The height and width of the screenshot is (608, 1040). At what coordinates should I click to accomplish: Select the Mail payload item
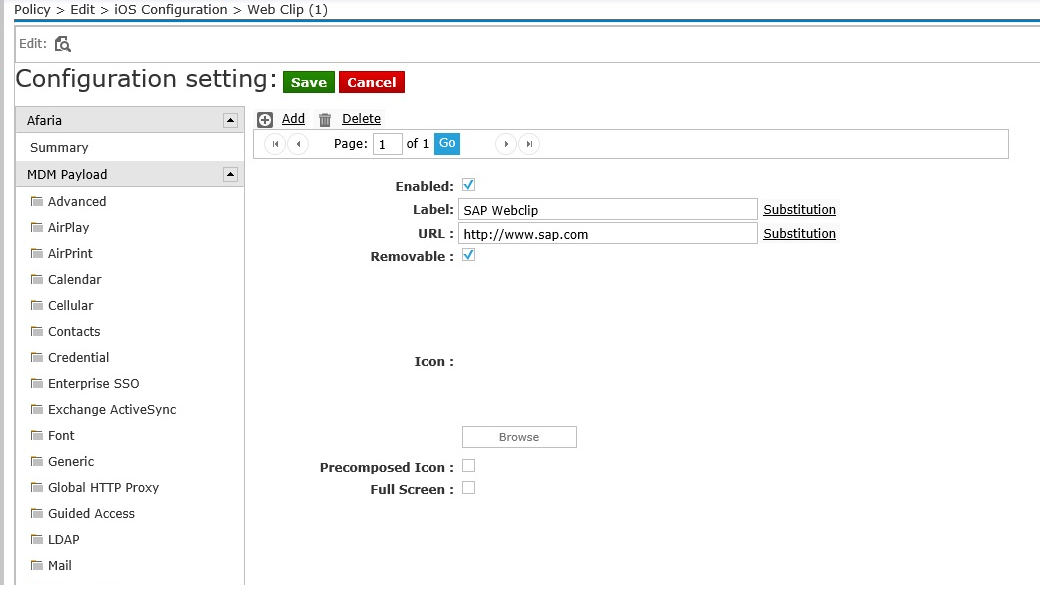tap(60, 566)
